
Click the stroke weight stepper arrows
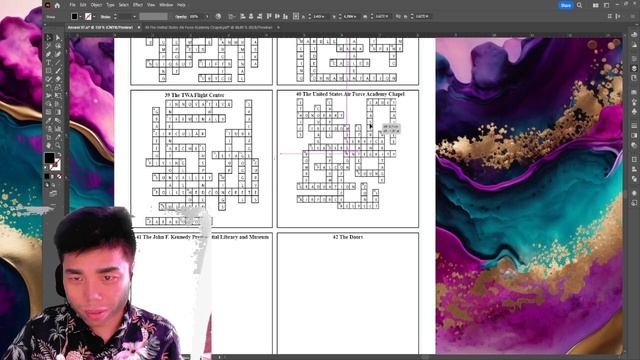115,16
